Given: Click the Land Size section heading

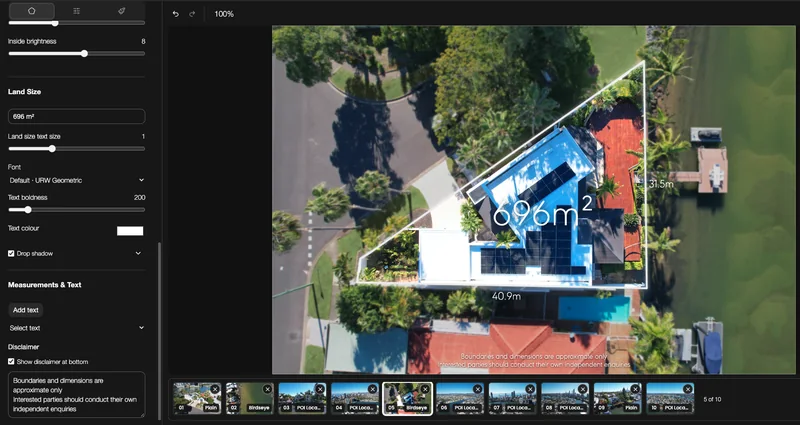Looking at the screenshot, I should [24, 92].
